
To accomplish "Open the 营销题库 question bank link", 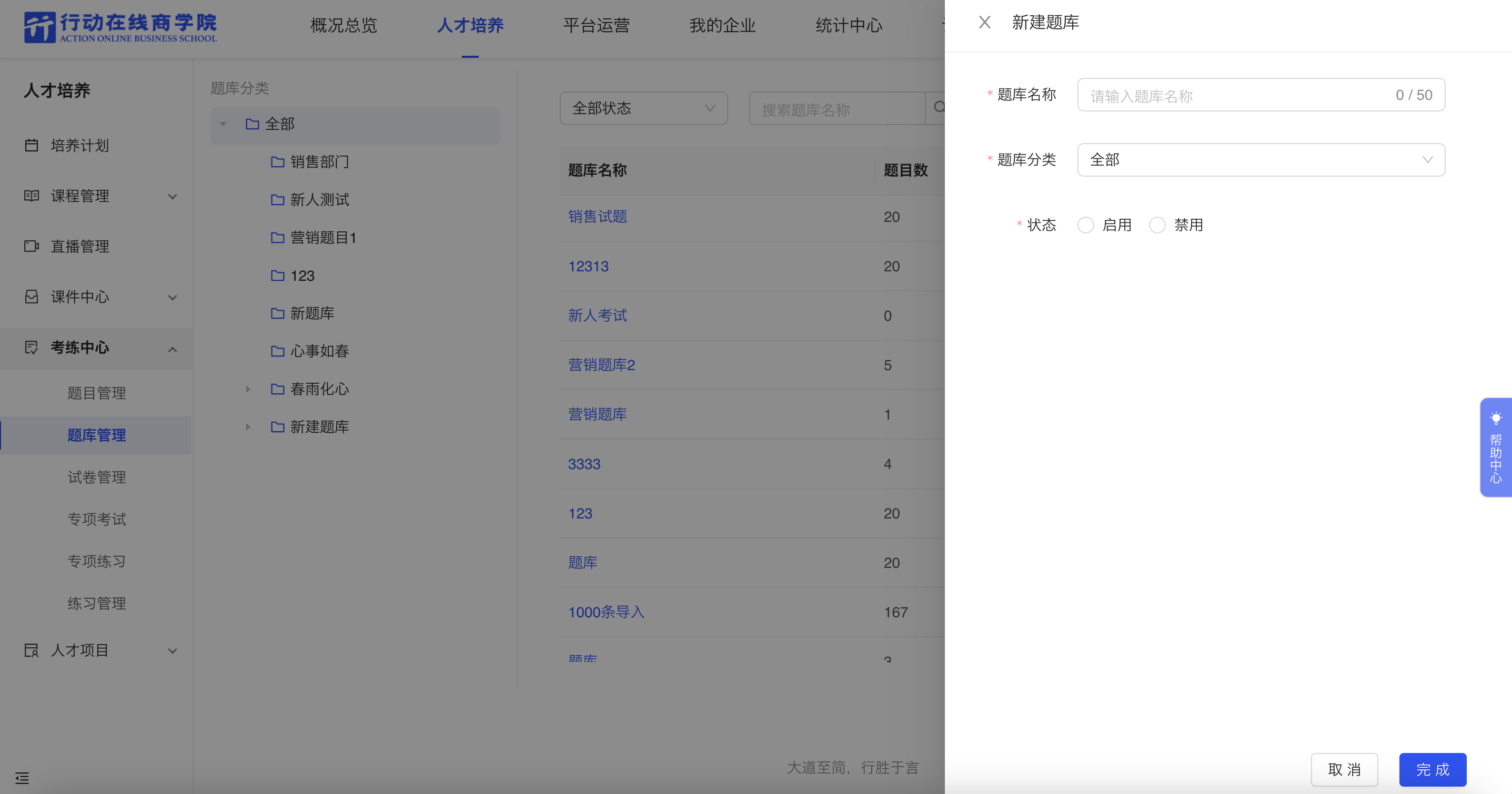I will click(x=598, y=414).
